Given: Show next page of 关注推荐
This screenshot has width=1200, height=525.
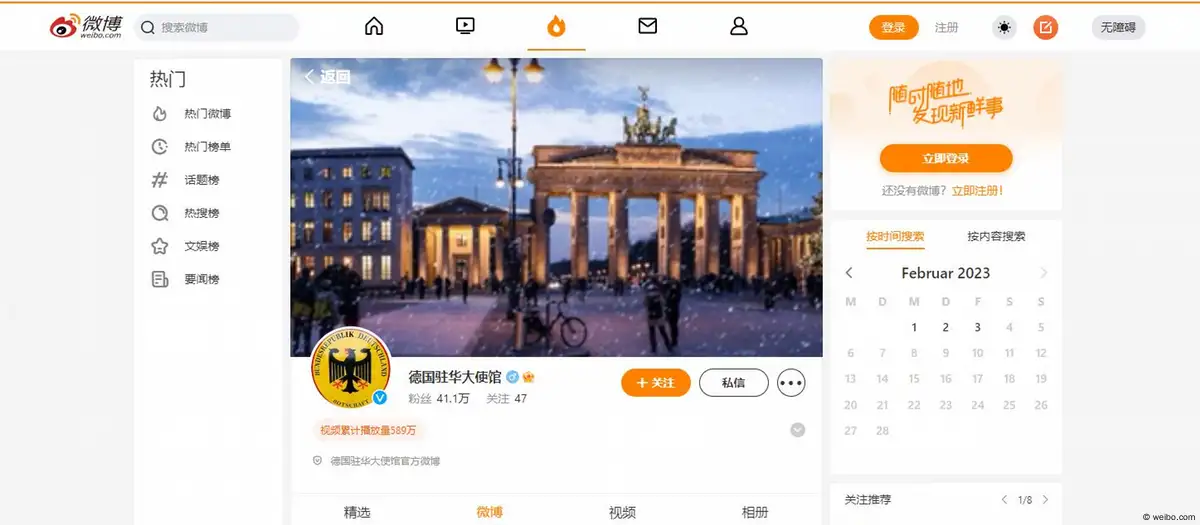Looking at the screenshot, I should [1046, 499].
